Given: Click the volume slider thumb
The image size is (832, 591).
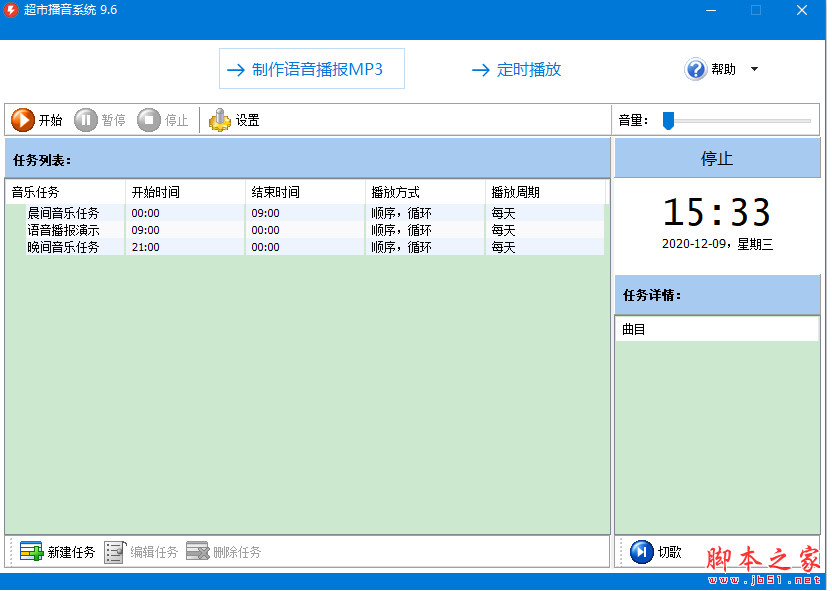Looking at the screenshot, I should coord(669,120).
